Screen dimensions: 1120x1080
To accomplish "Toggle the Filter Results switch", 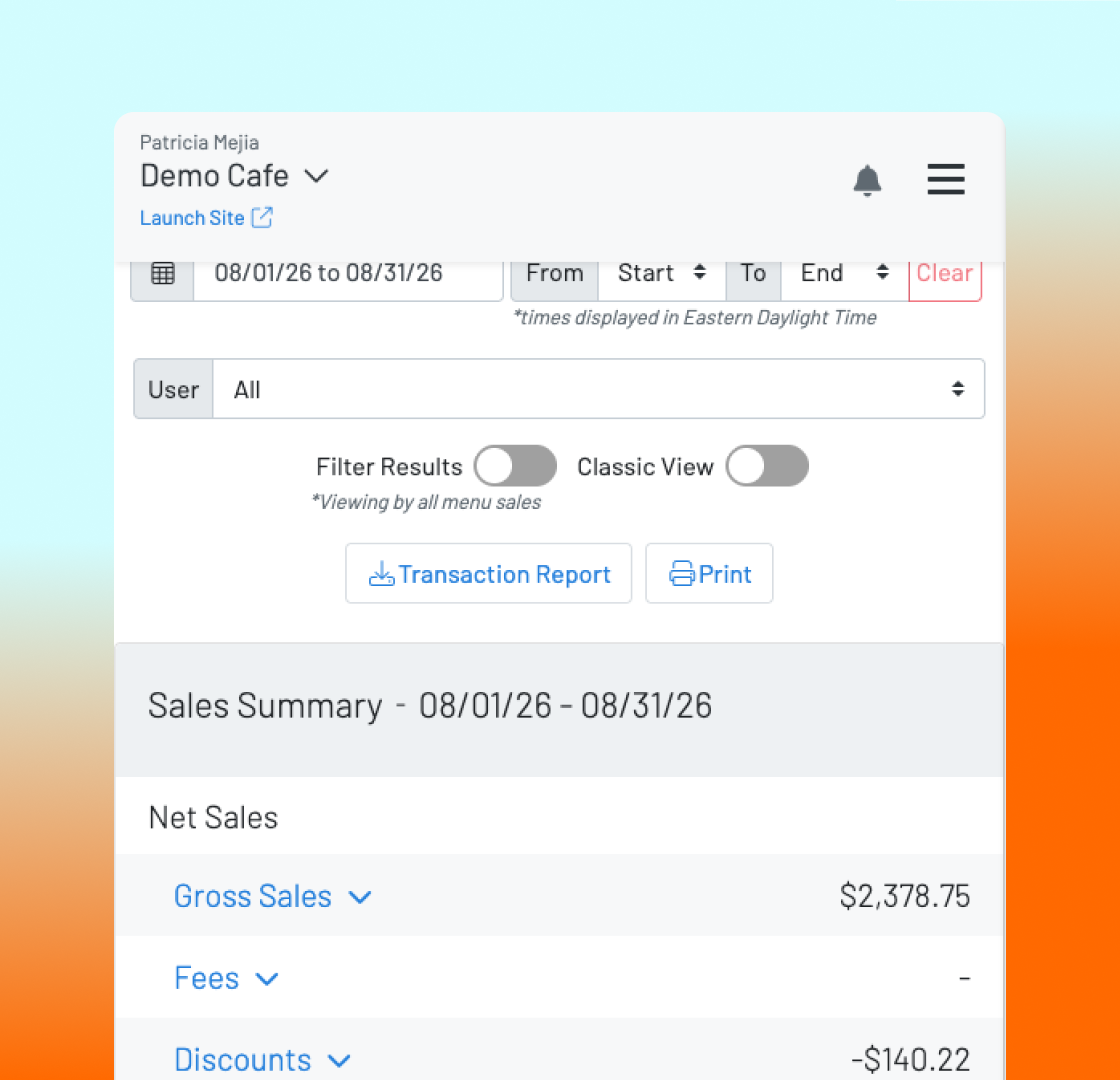I will [x=515, y=466].
